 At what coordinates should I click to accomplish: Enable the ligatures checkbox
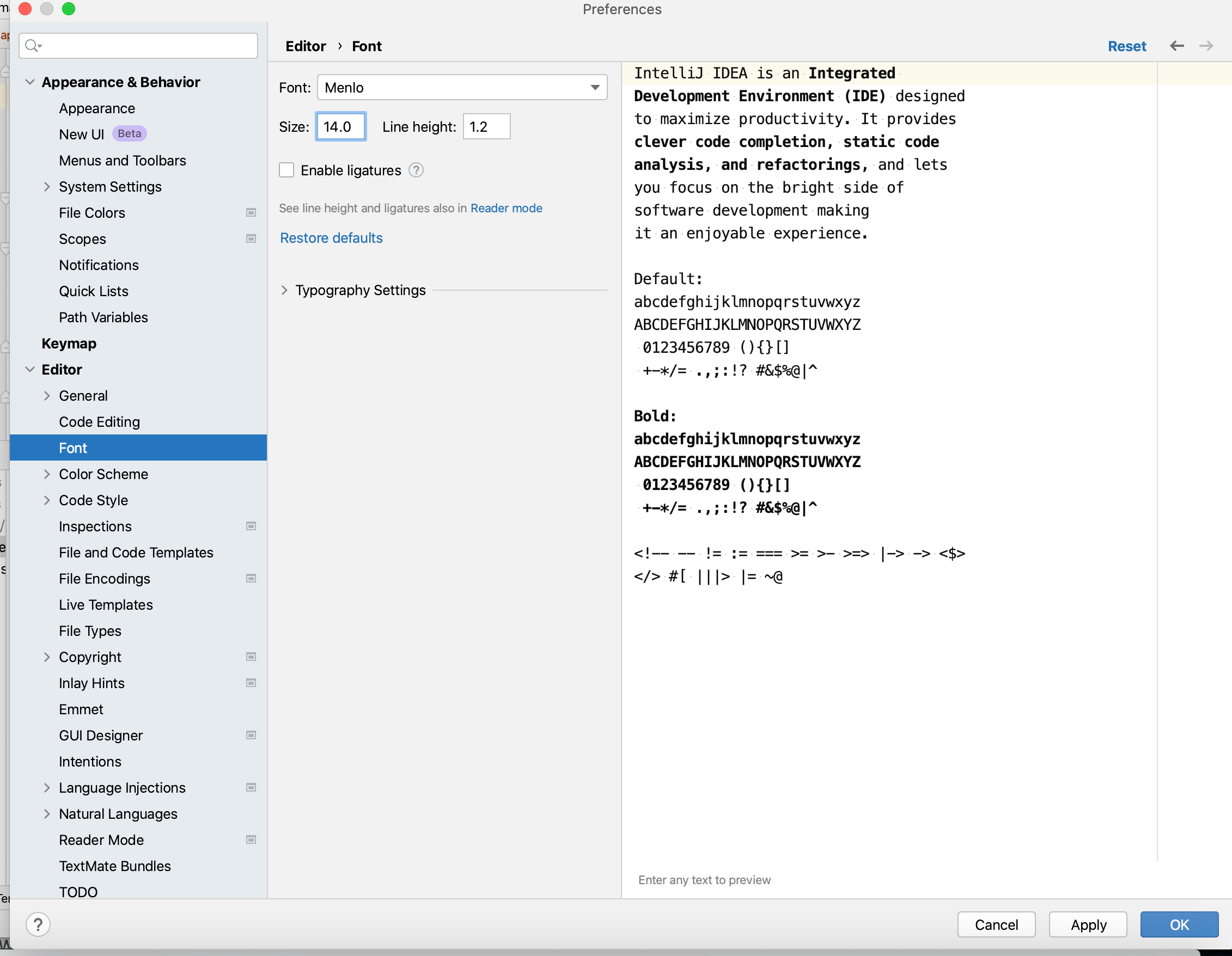tap(286, 170)
